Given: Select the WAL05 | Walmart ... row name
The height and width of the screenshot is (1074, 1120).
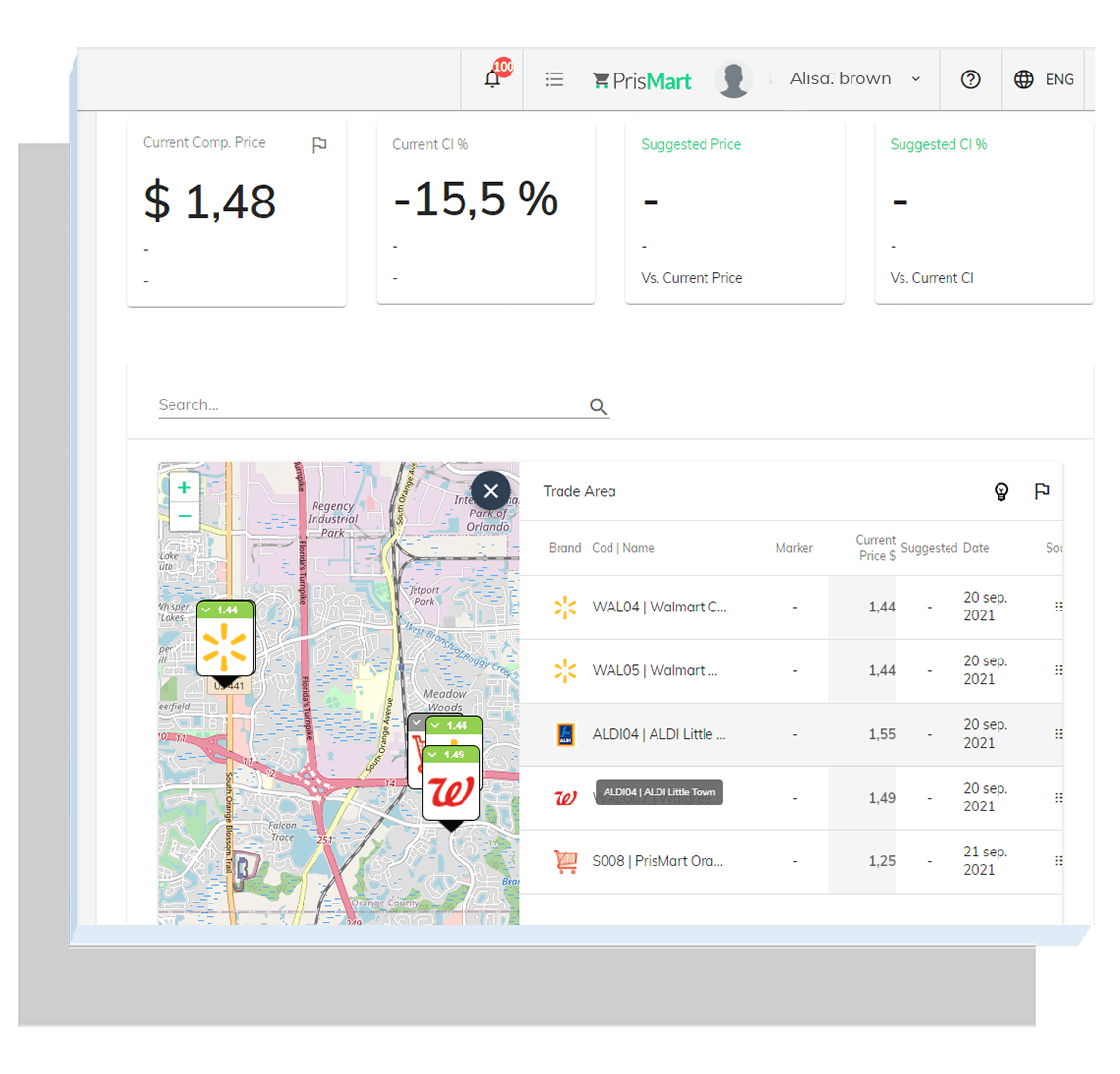Looking at the screenshot, I should (655, 670).
